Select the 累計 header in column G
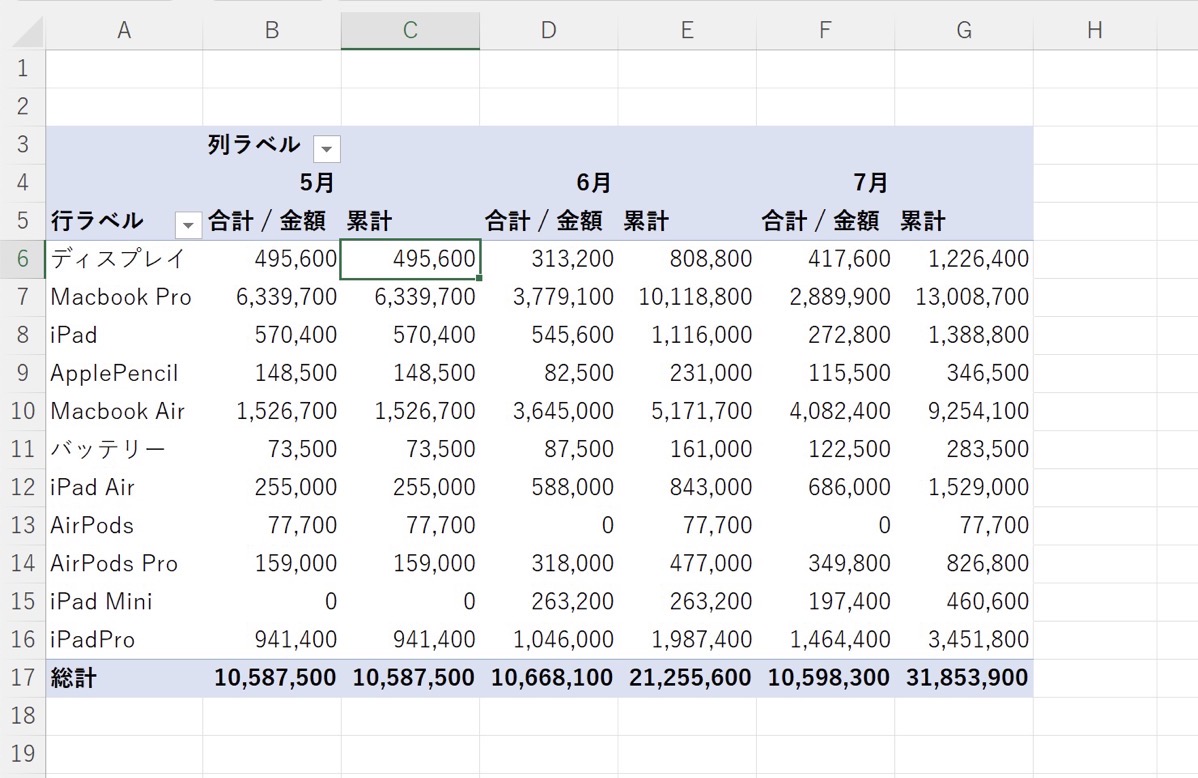 (x=963, y=222)
